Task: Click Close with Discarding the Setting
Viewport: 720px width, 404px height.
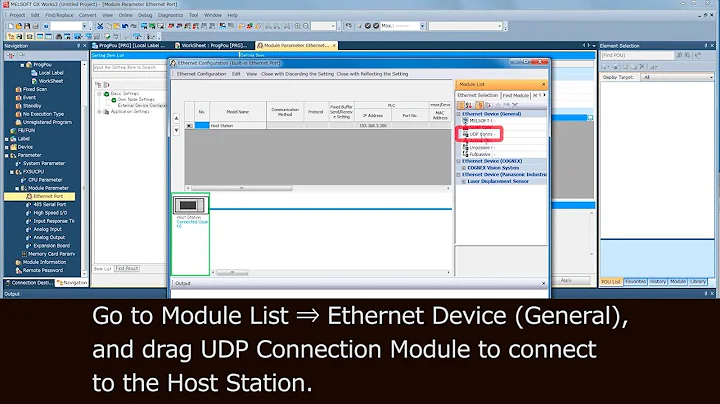Action: [x=297, y=74]
